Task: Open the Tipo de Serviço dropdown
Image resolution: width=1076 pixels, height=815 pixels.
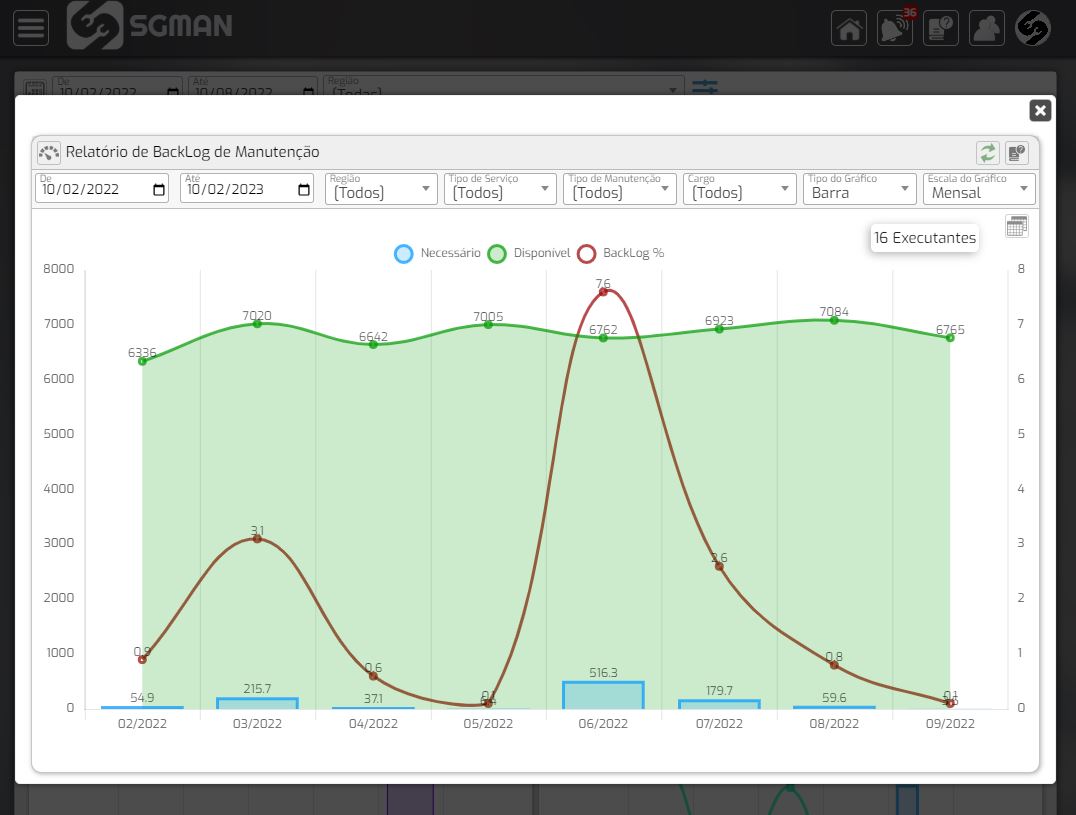Action: (x=500, y=189)
